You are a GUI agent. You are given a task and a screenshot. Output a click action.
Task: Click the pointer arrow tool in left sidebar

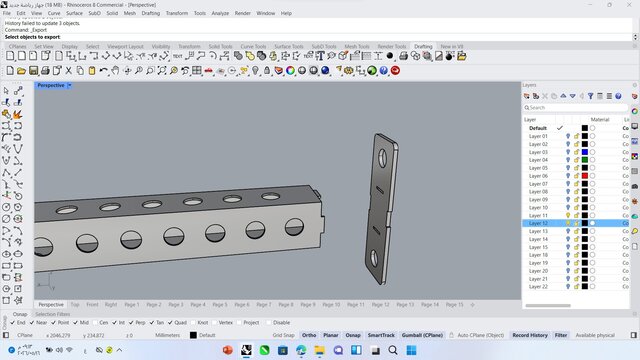6,91
